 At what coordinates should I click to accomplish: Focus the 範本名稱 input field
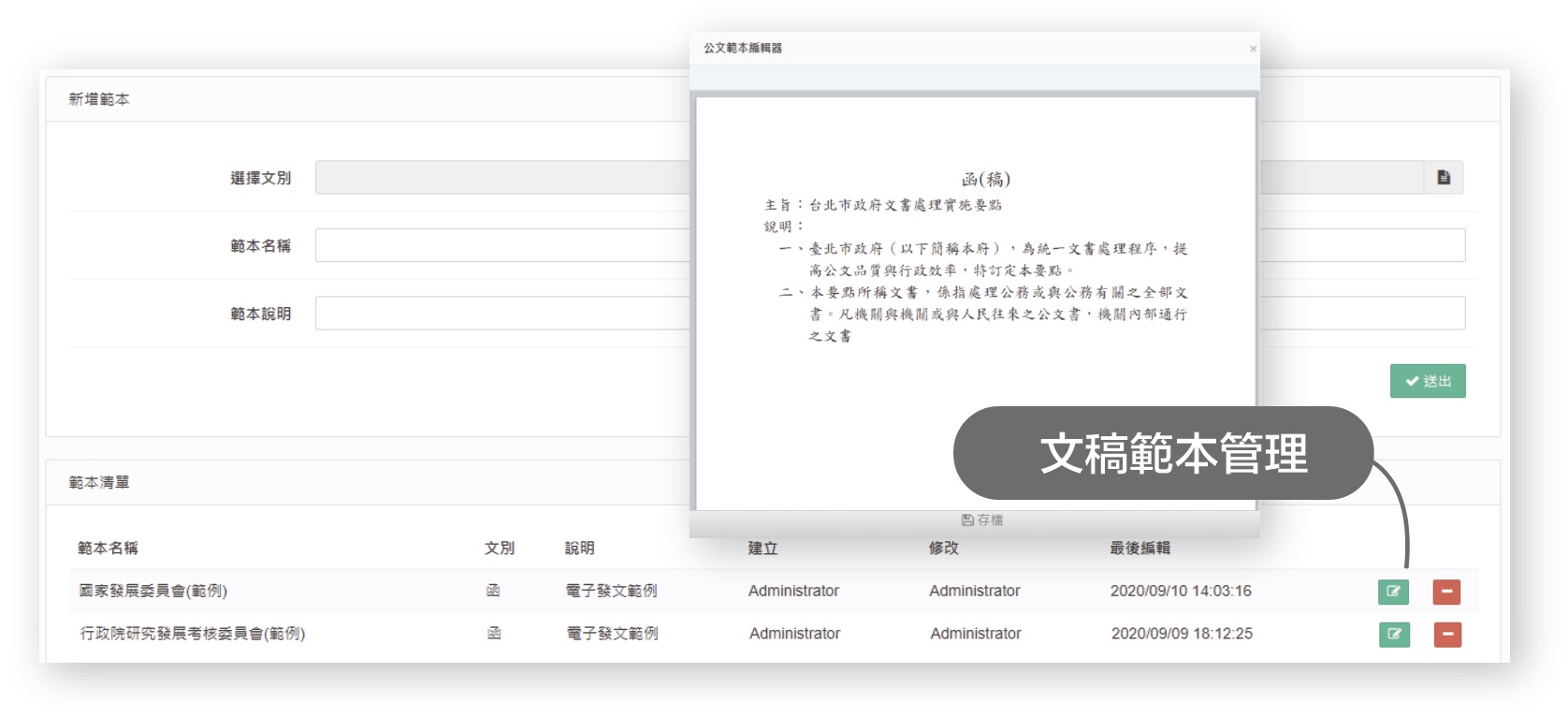click(x=501, y=245)
